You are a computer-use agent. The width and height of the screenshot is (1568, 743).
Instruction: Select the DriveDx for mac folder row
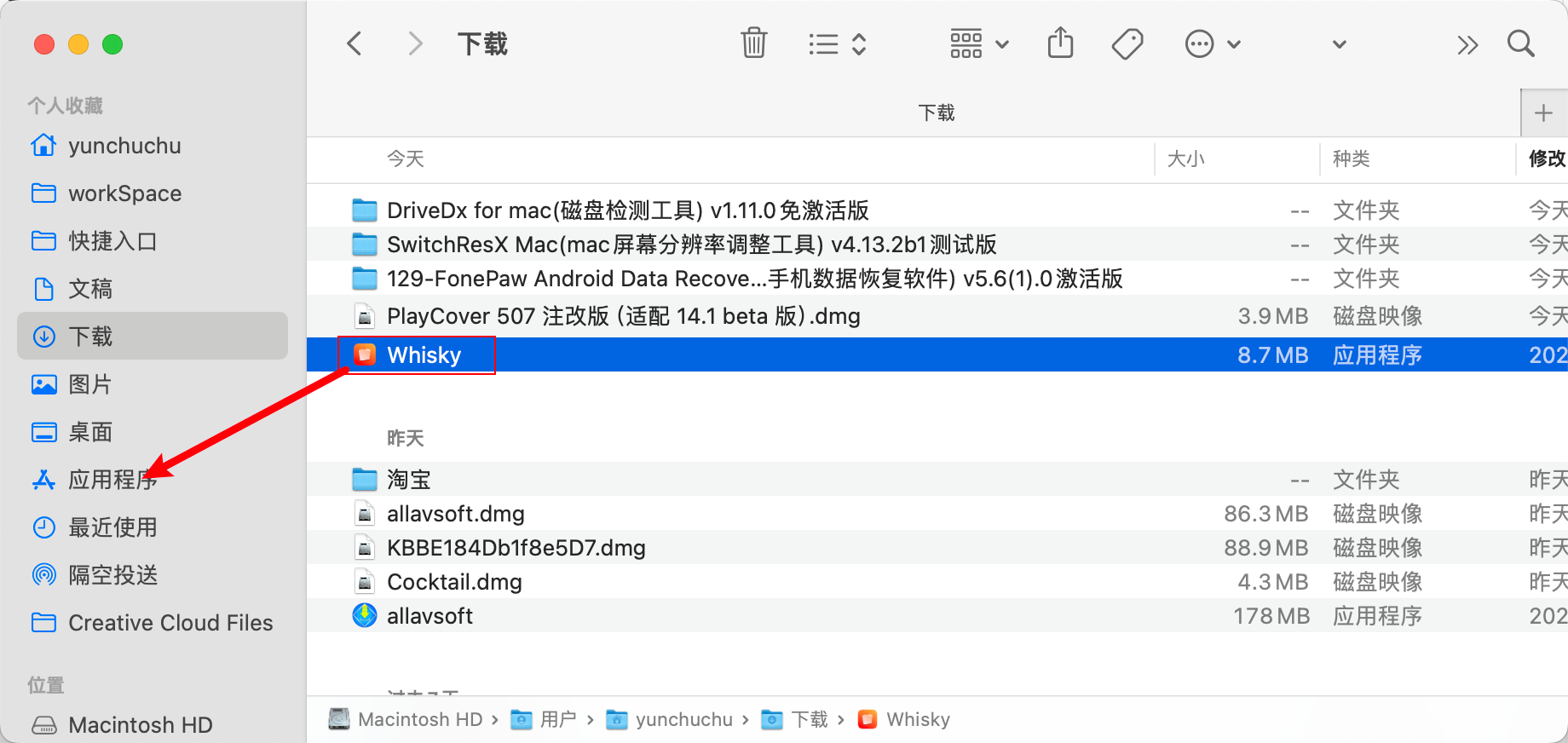tap(937, 210)
